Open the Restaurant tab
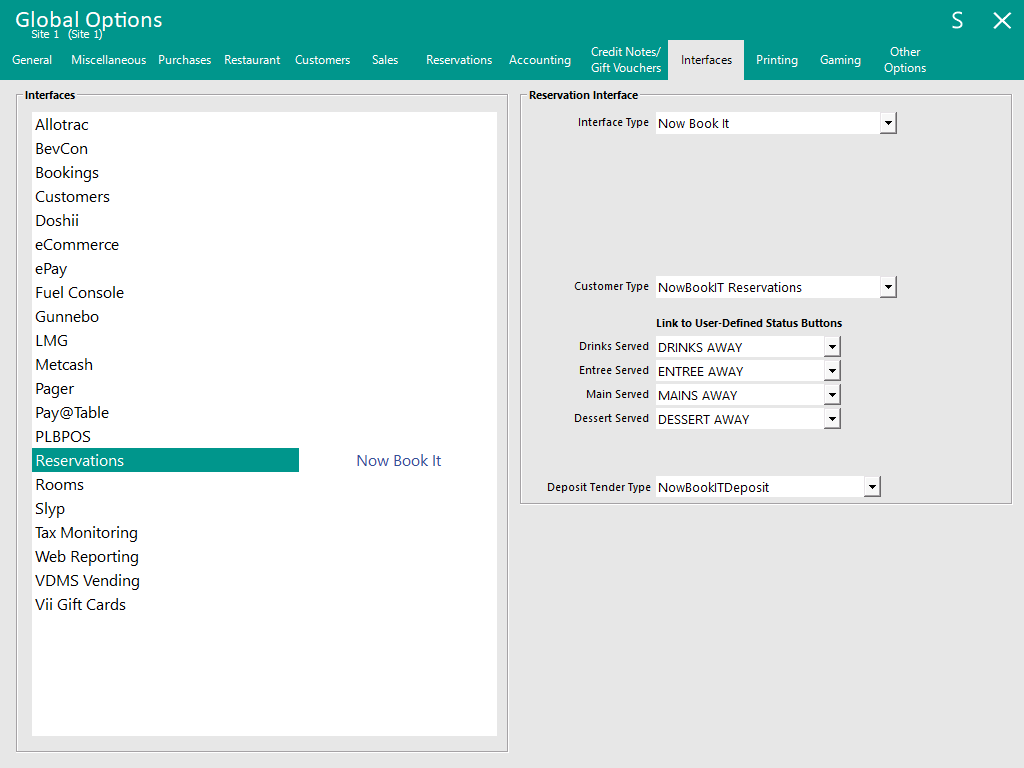 click(252, 60)
